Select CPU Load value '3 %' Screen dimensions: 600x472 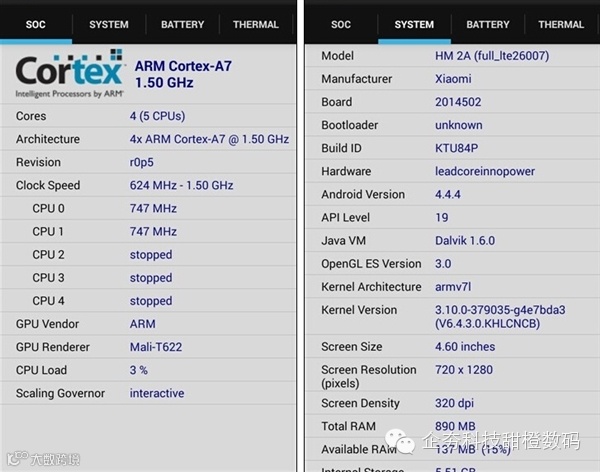pos(139,370)
